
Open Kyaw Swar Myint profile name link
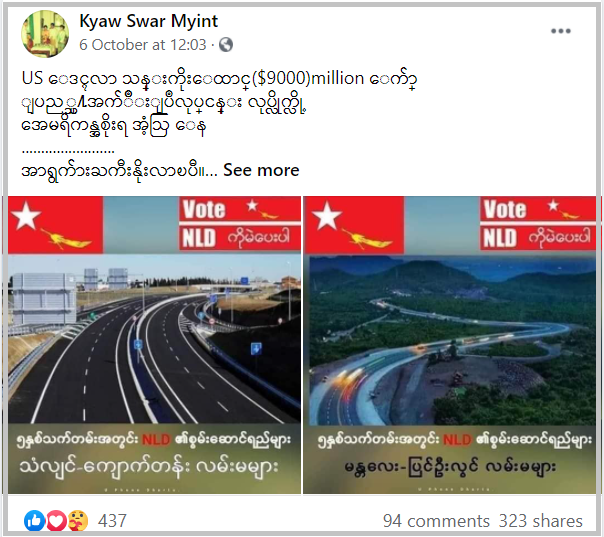pos(149,21)
